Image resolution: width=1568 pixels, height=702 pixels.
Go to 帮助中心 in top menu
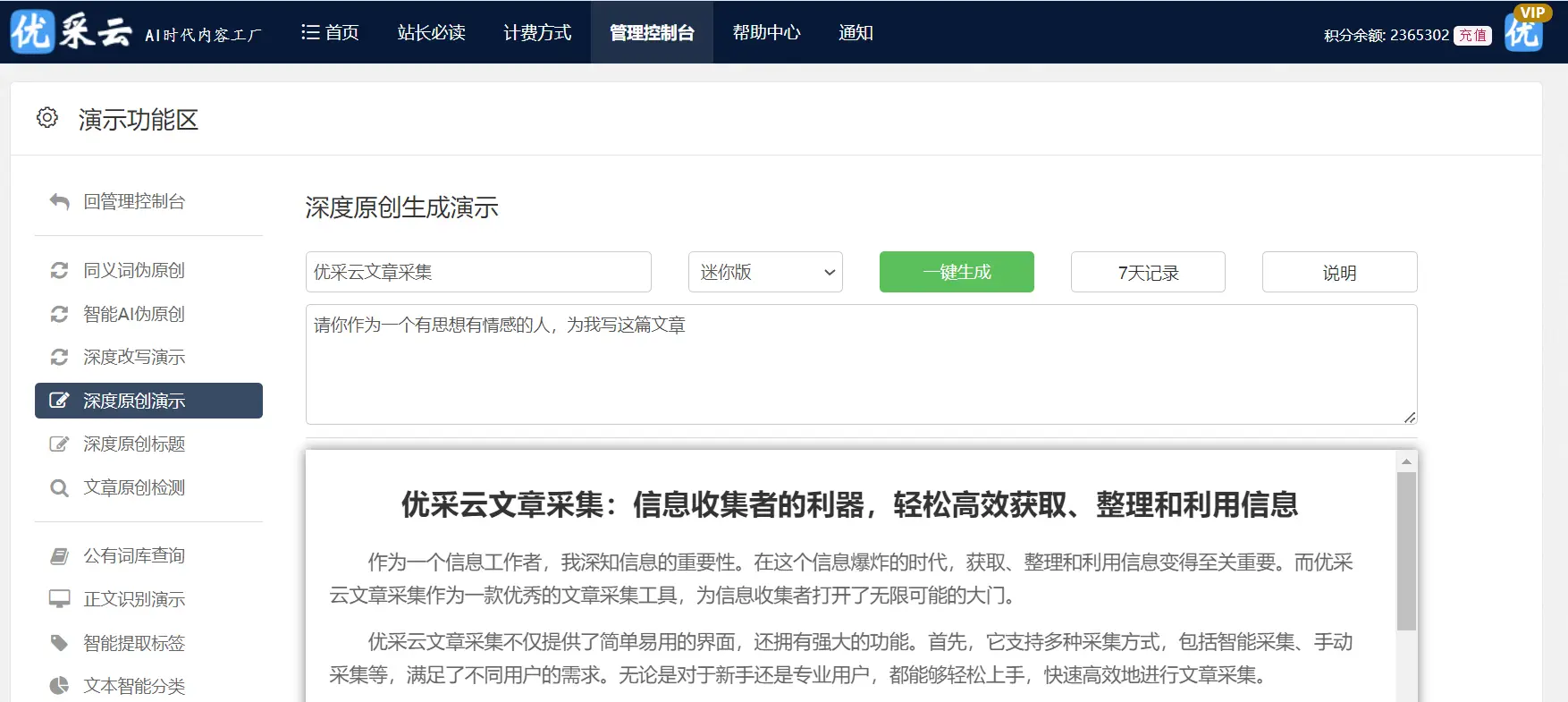coord(766,33)
